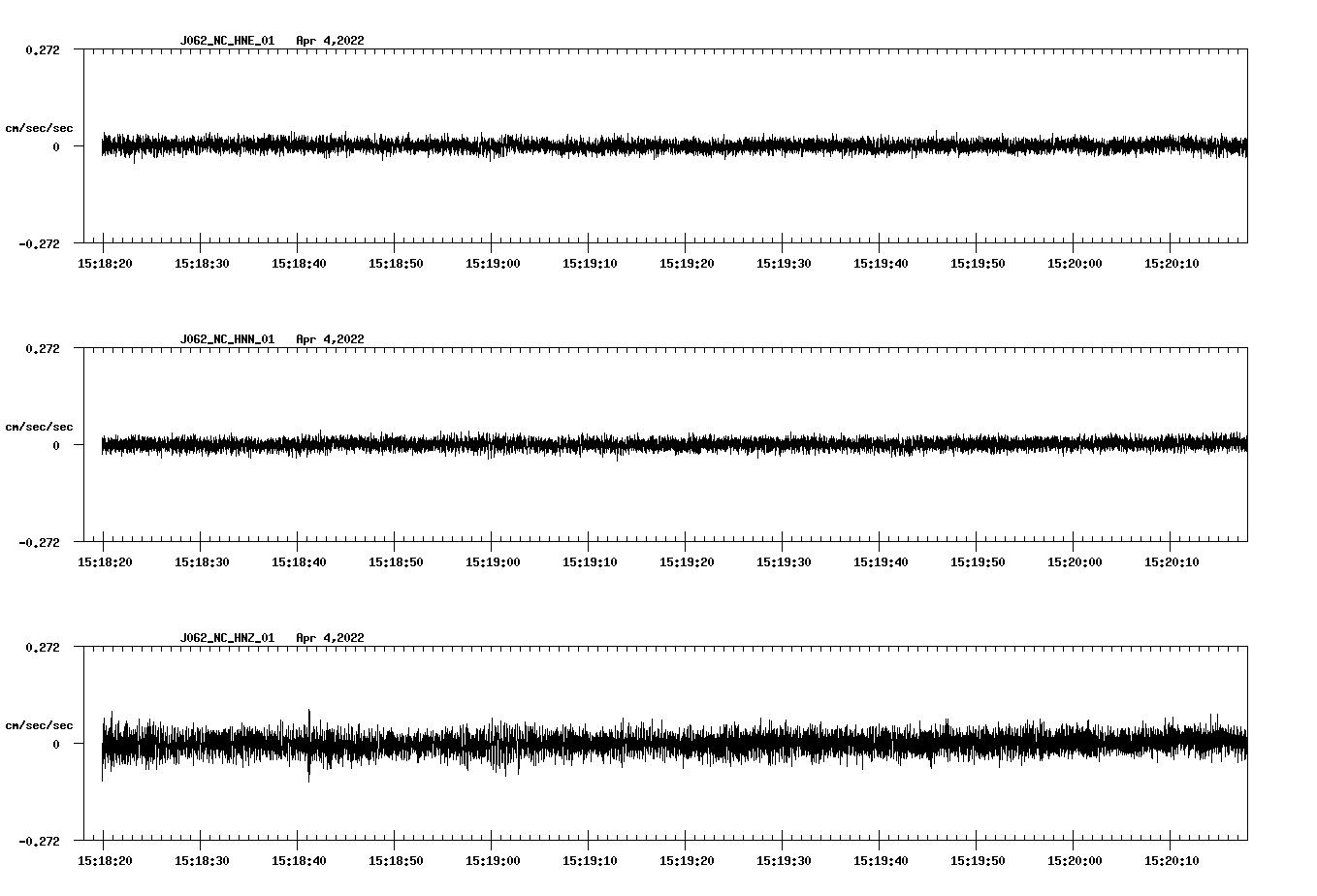Image resolution: width=1317 pixels, height=896 pixels.
Task: Click the 0.272 upper limit on HNZ axis
Action: pyautogui.click(x=43, y=647)
